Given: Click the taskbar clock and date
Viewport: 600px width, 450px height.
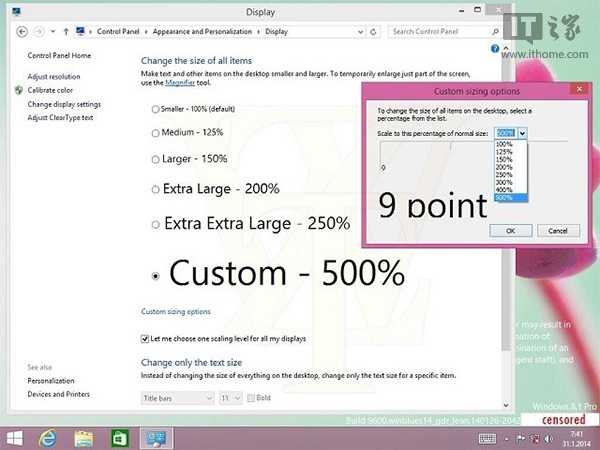Looking at the screenshot, I should click(577, 439).
